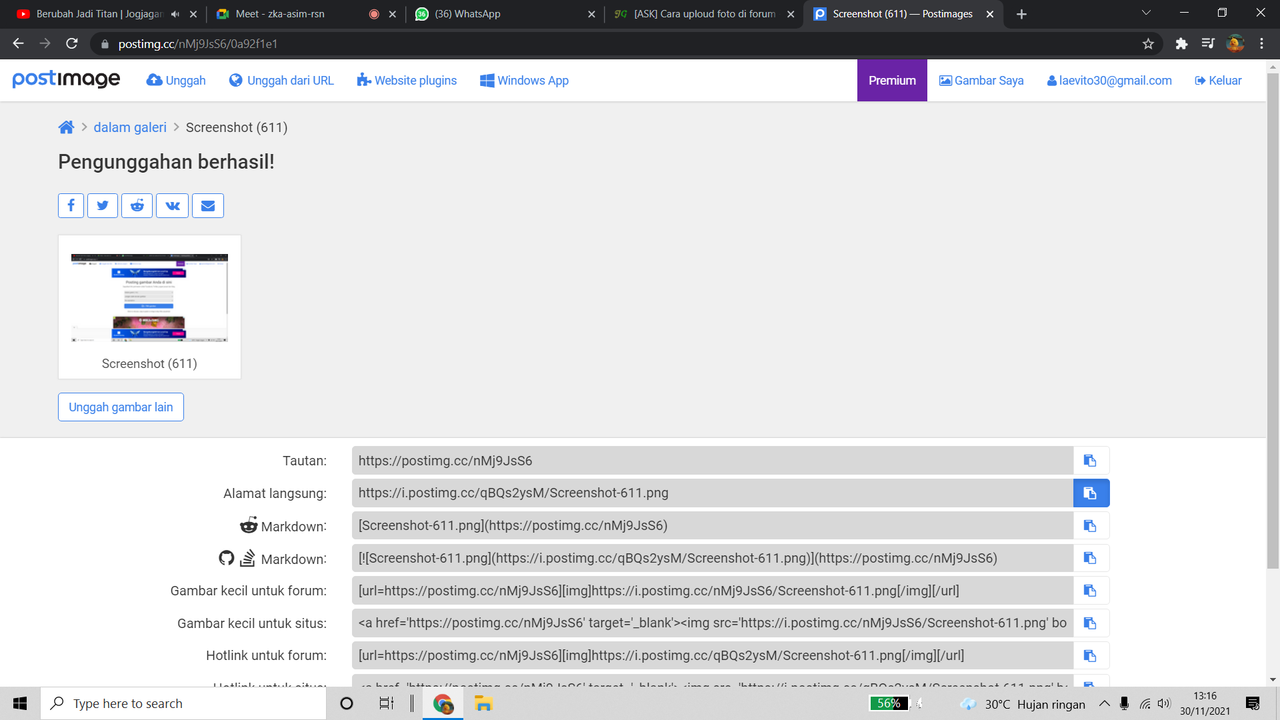Open Chrome three-dot menu
The image size is (1280, 720).
tap(1262, 44)
